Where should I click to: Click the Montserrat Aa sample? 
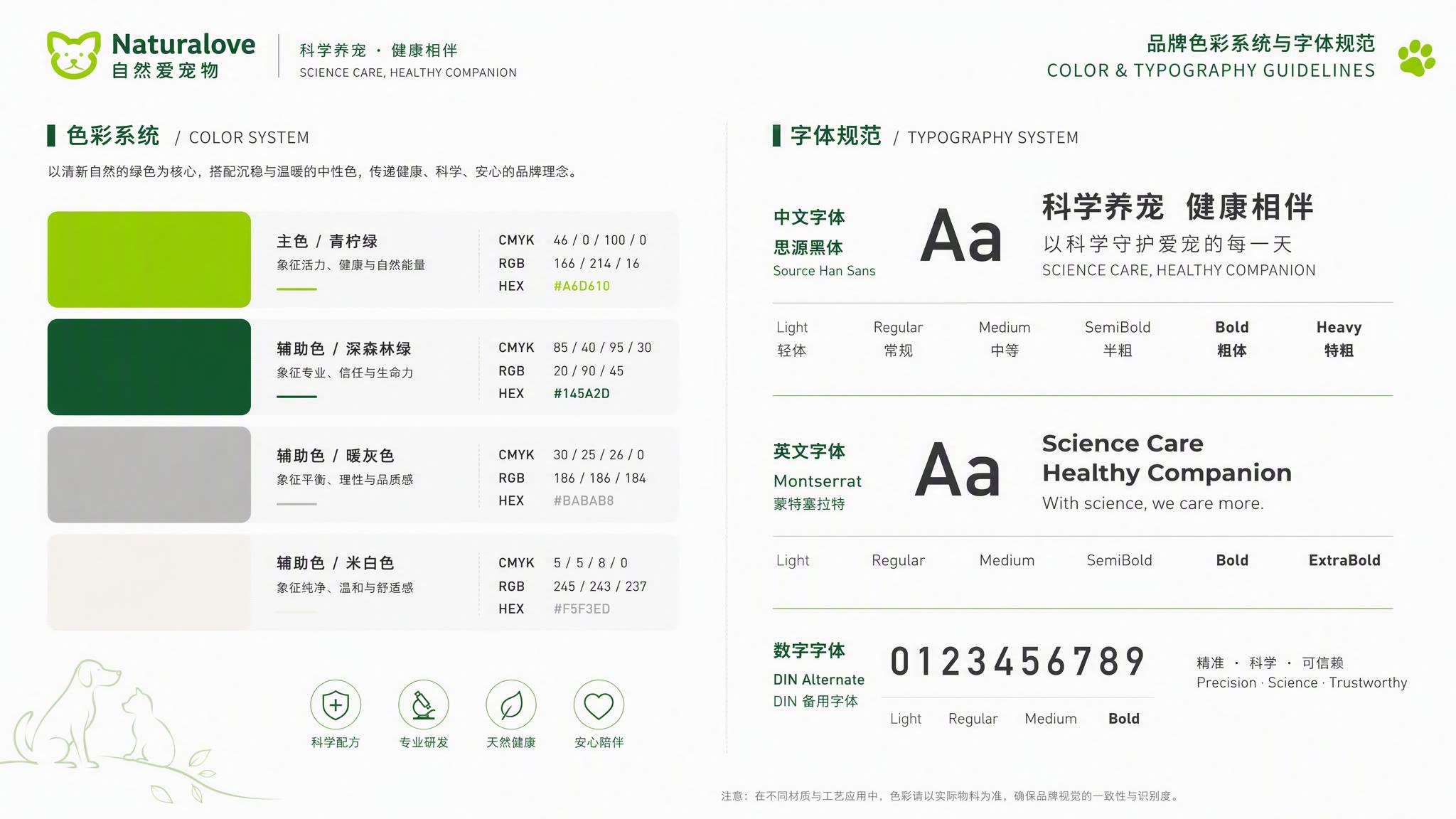pyautogui.click(x=958, y=470)
